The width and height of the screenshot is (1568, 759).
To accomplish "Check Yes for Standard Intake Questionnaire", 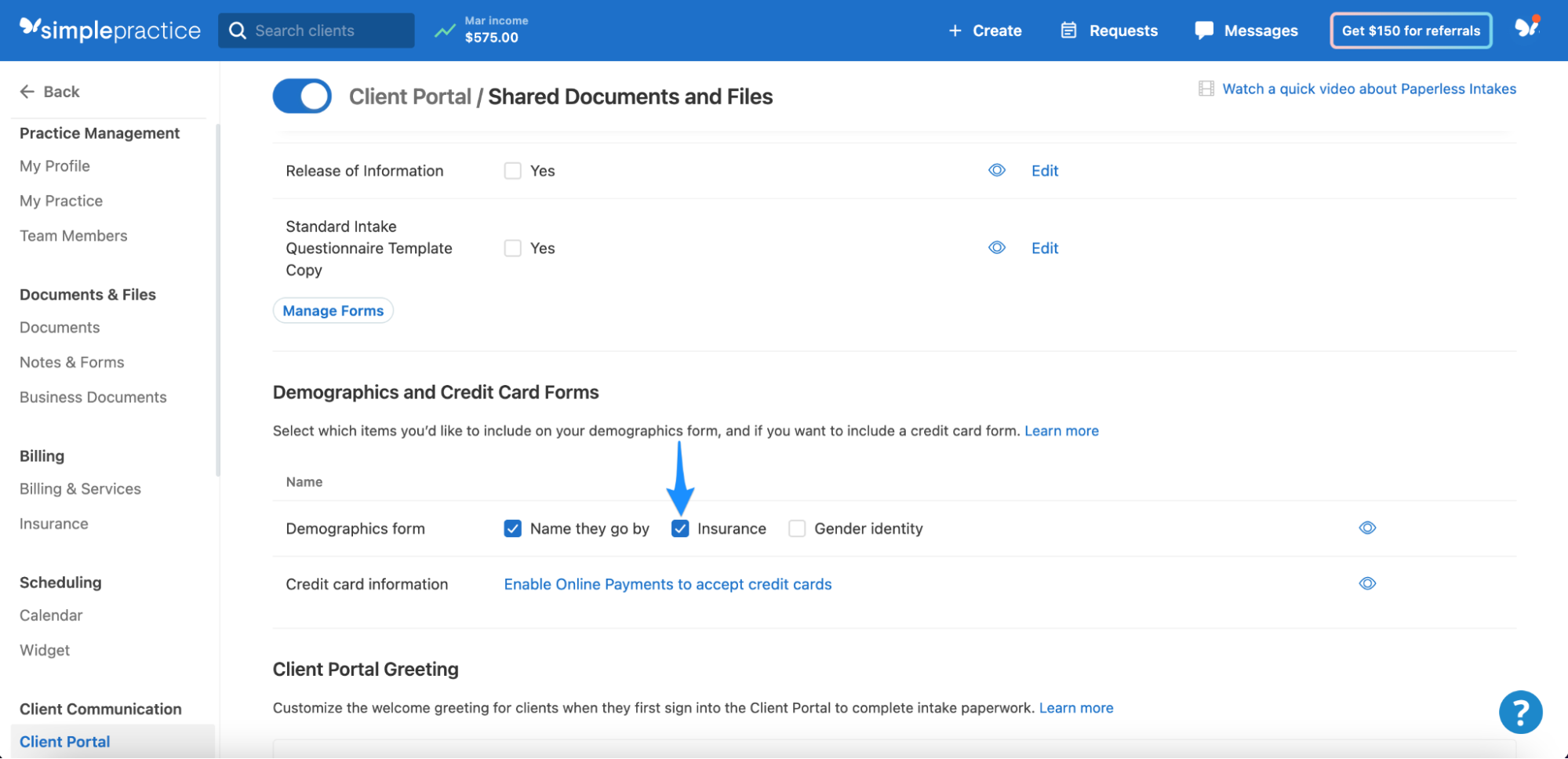I will [x=512, y=248].
